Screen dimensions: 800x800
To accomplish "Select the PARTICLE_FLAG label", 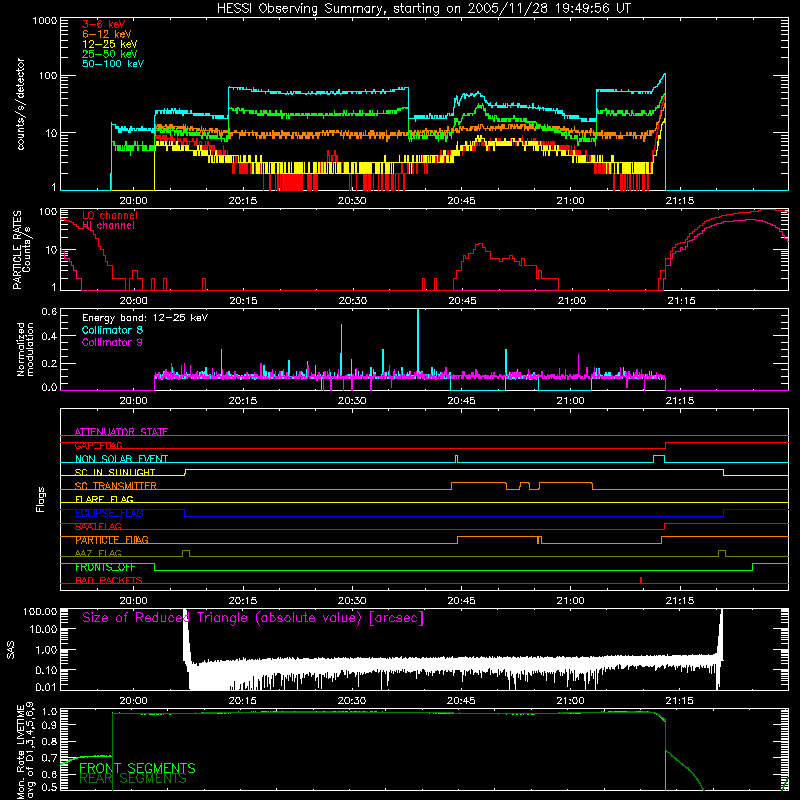I will pyautogui.click(x=112, y=540).
